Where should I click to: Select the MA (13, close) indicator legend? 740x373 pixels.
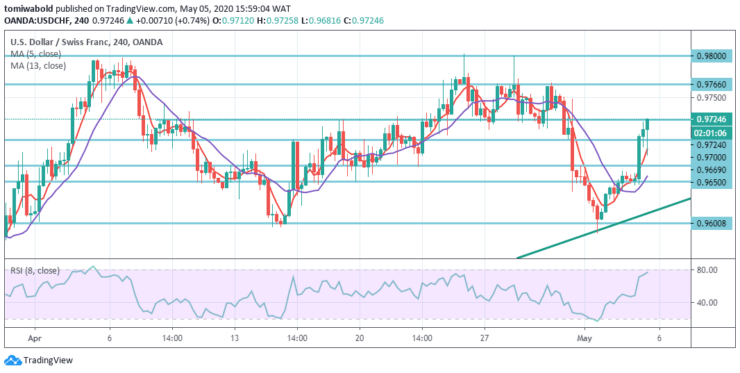pyautogui.click(x=38, y=66)
